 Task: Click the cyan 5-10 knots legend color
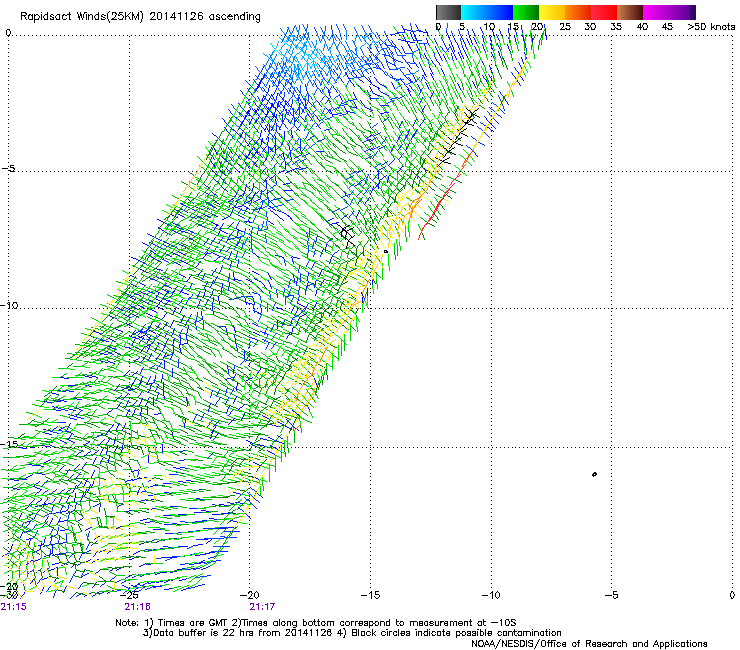[474, 12]
